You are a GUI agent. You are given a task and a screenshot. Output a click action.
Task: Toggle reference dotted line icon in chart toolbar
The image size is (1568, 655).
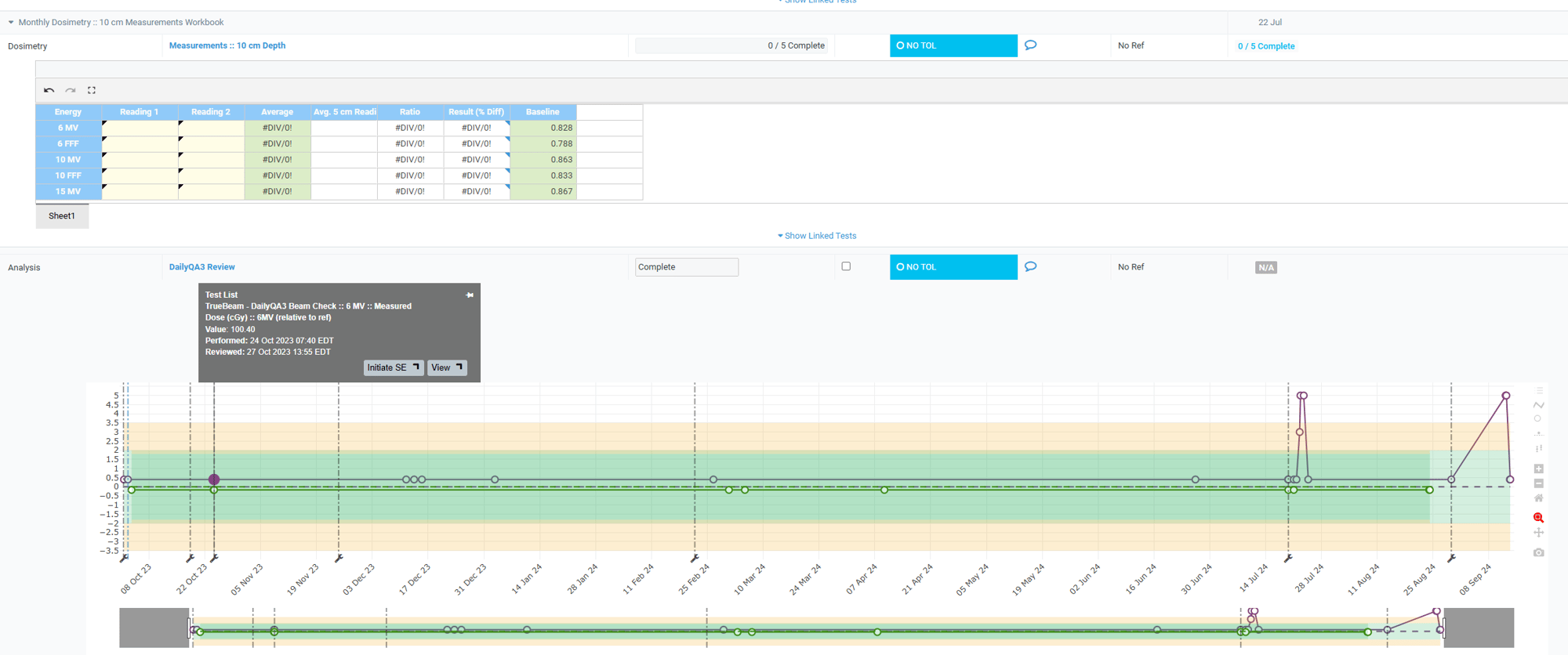pos(1539,434)
